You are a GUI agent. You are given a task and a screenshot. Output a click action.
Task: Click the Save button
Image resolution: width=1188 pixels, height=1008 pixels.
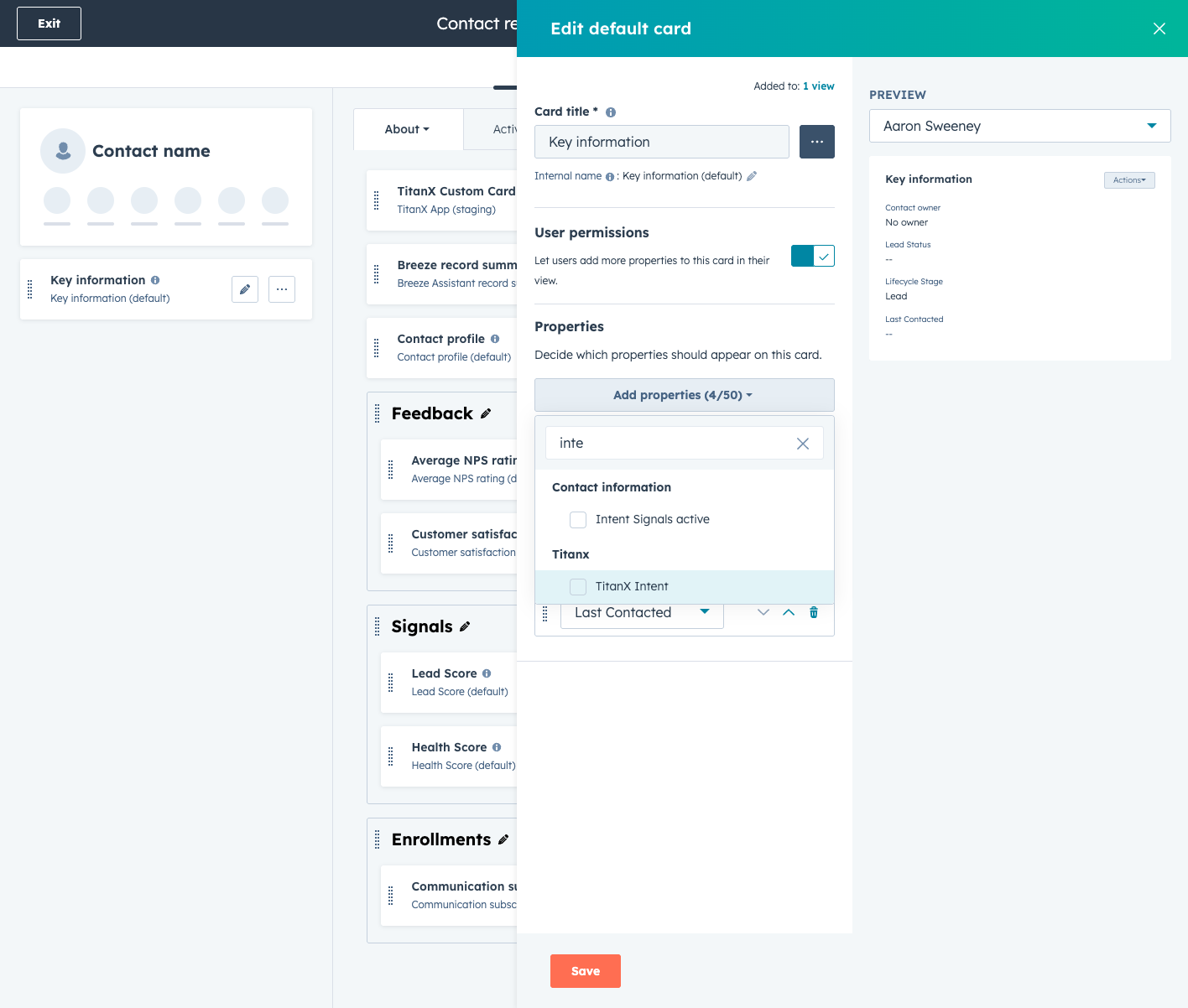[586, 971]
